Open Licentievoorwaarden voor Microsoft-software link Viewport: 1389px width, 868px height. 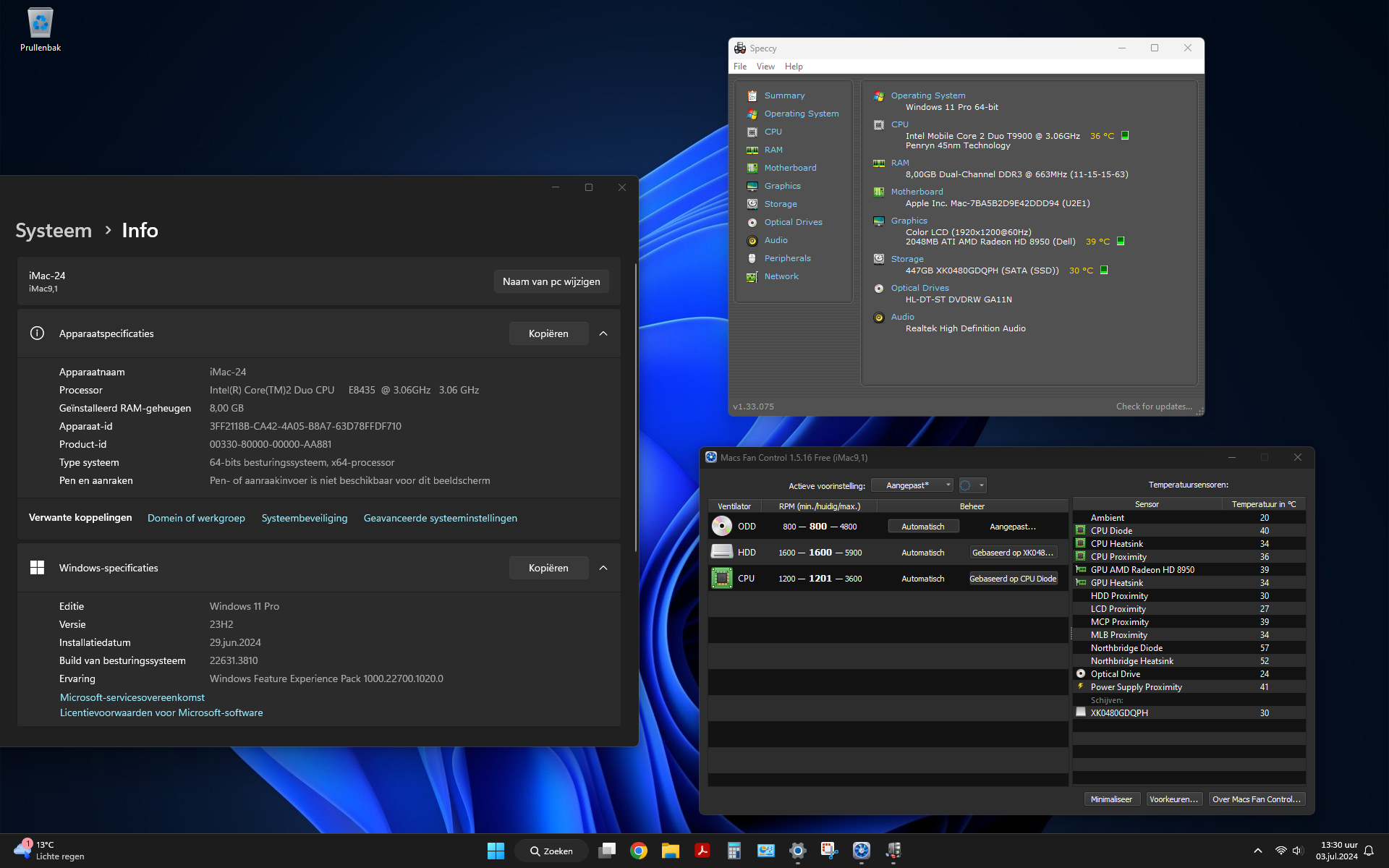161,712
